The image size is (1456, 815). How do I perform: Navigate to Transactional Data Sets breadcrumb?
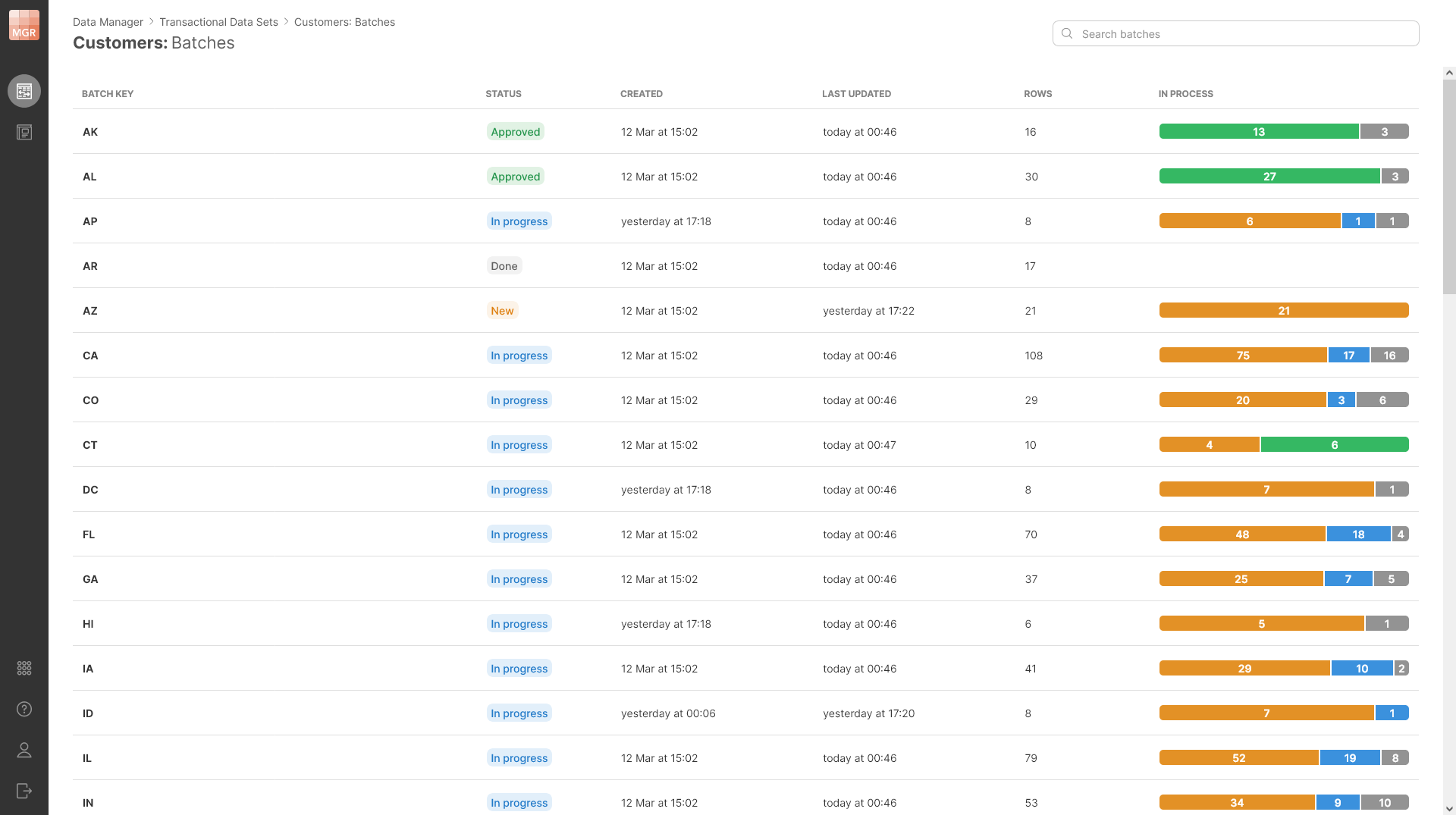(x=218, y=22)
